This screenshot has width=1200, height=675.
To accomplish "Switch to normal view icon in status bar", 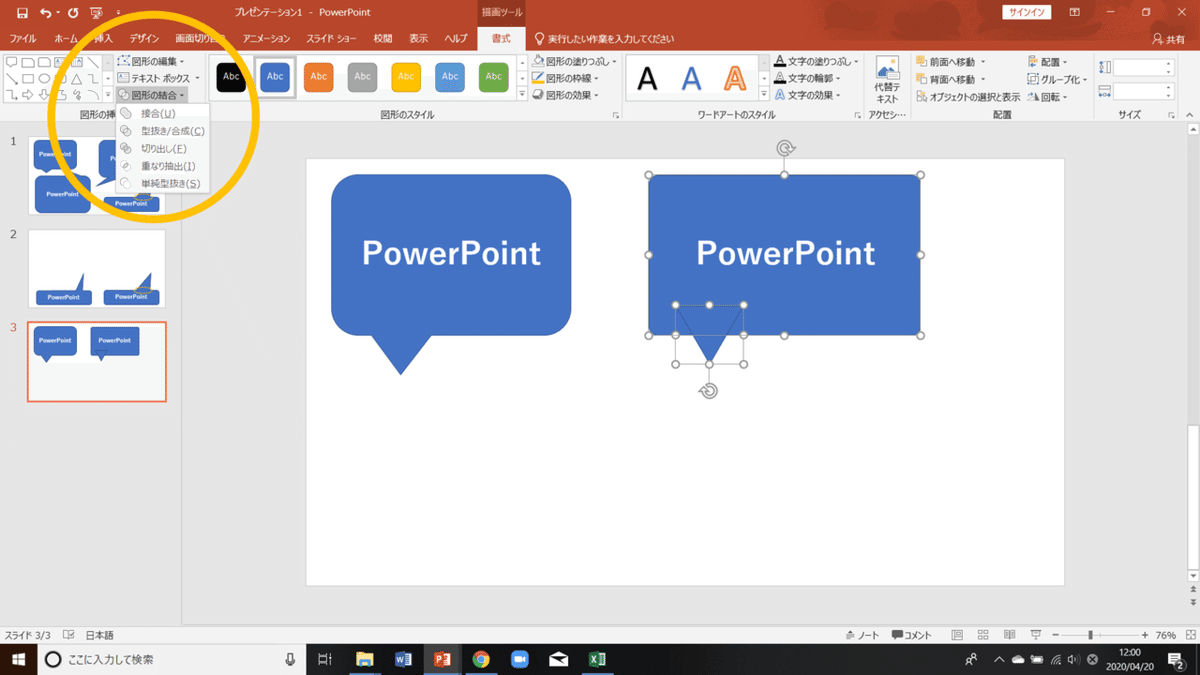I will 958,635.
